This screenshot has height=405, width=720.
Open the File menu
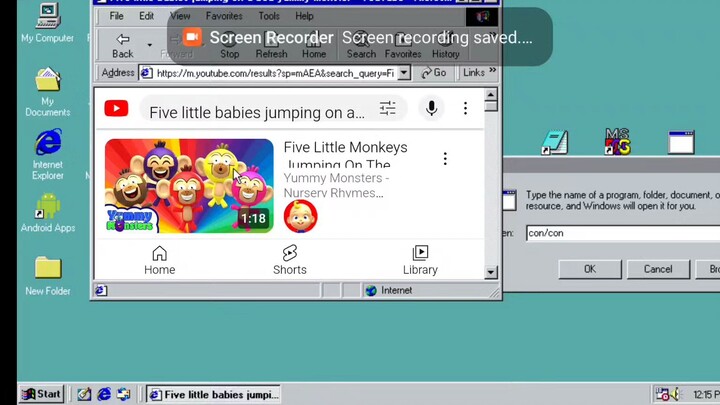point(116,16)
